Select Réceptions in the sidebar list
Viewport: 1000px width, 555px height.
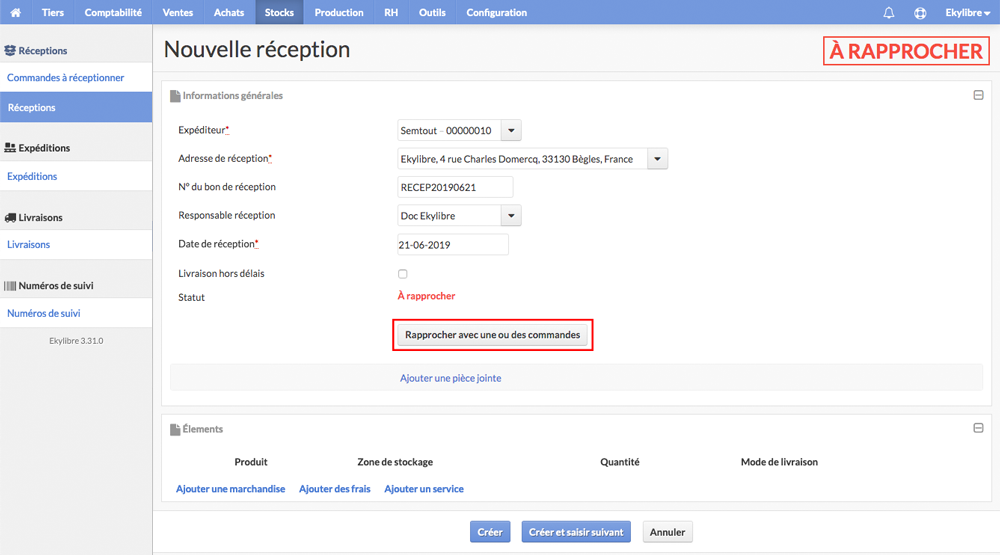pyautogui.click(x=76, y=107)
